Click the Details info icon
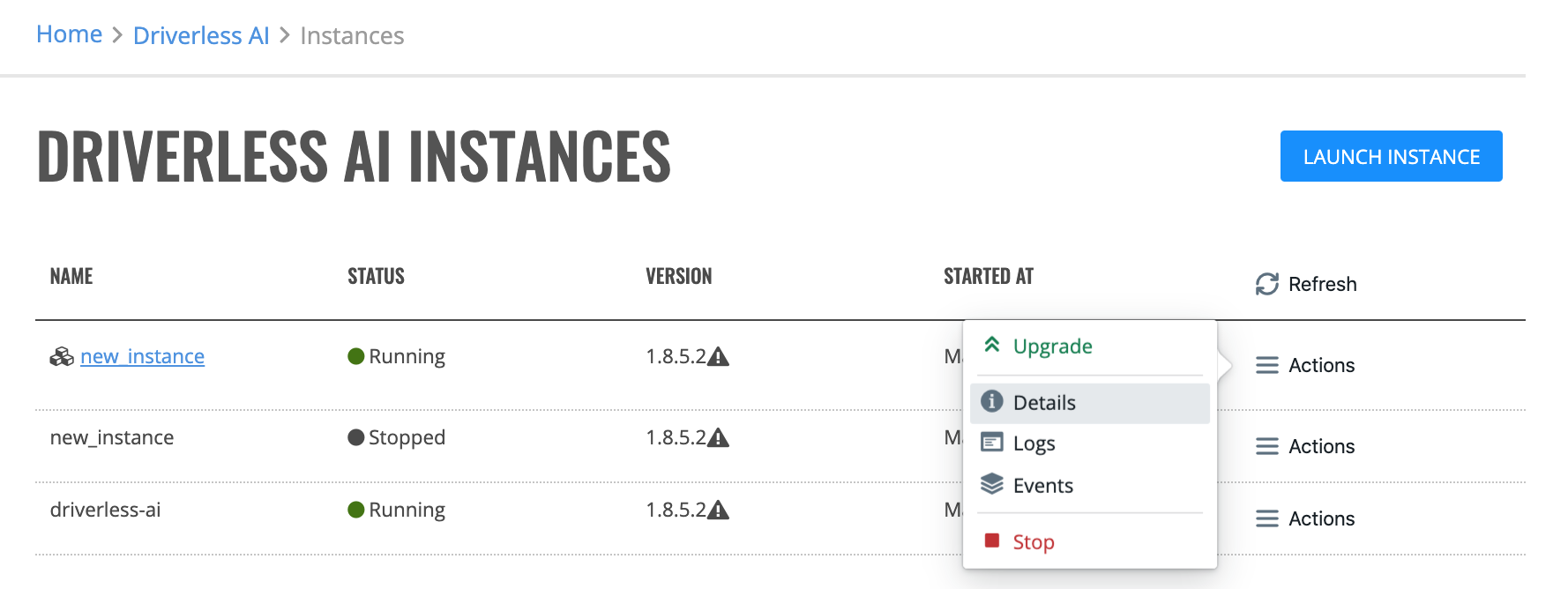Screen dimensions: 1568x589 click(x=992, y=401)
